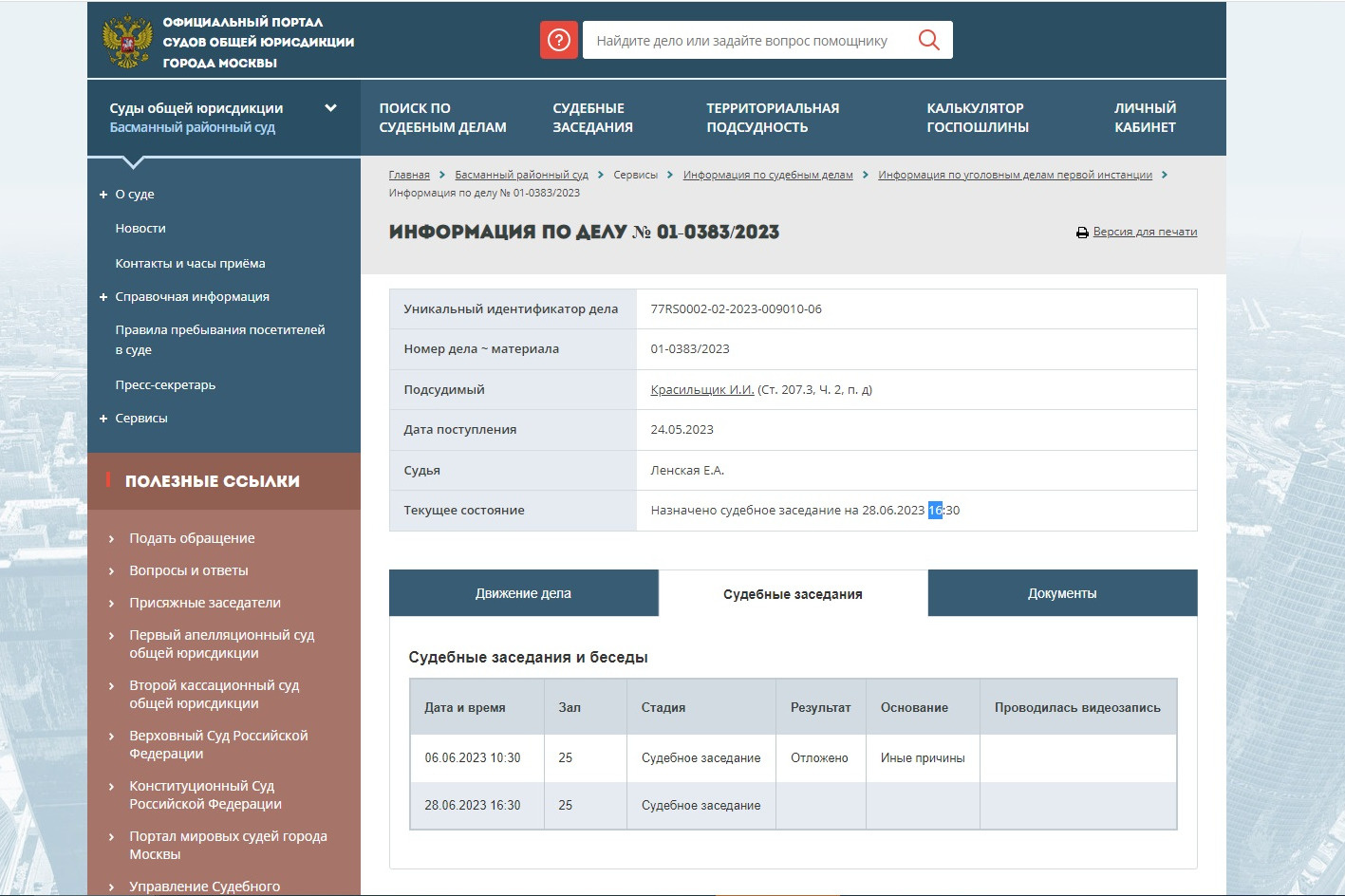Open Территориальная подсудность menu item
This screenshot has height=896, width=1345.
click(773, 118)
